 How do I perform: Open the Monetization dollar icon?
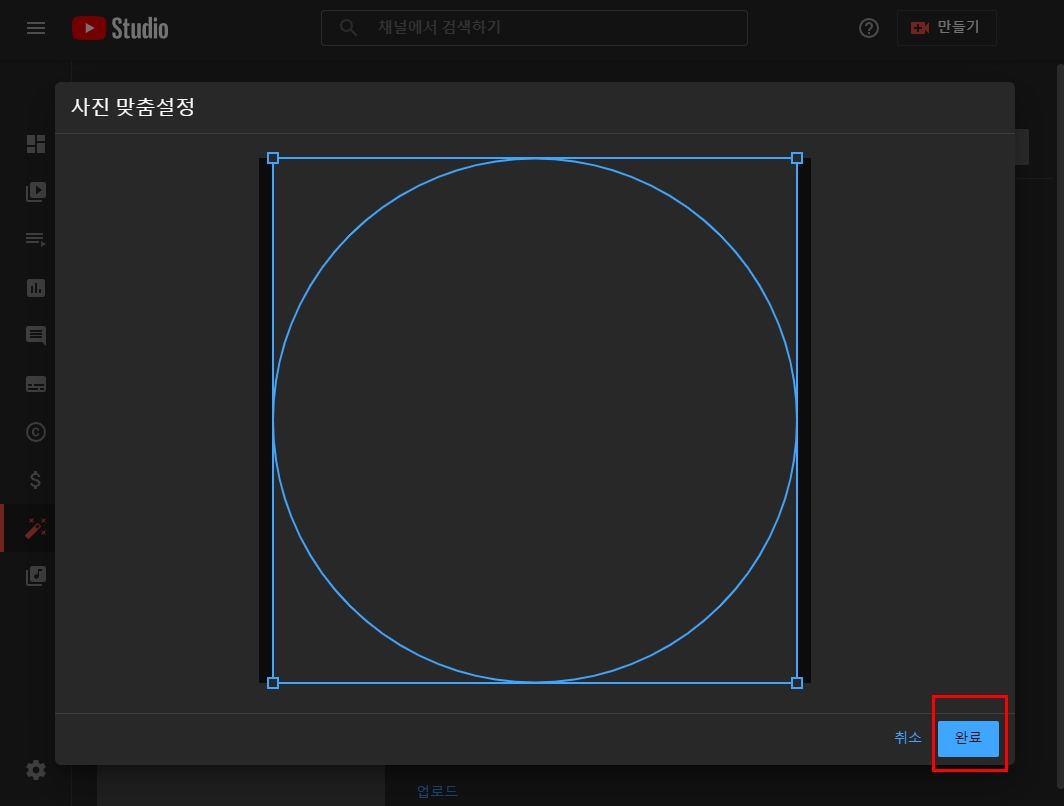click(x=35, y=479)
